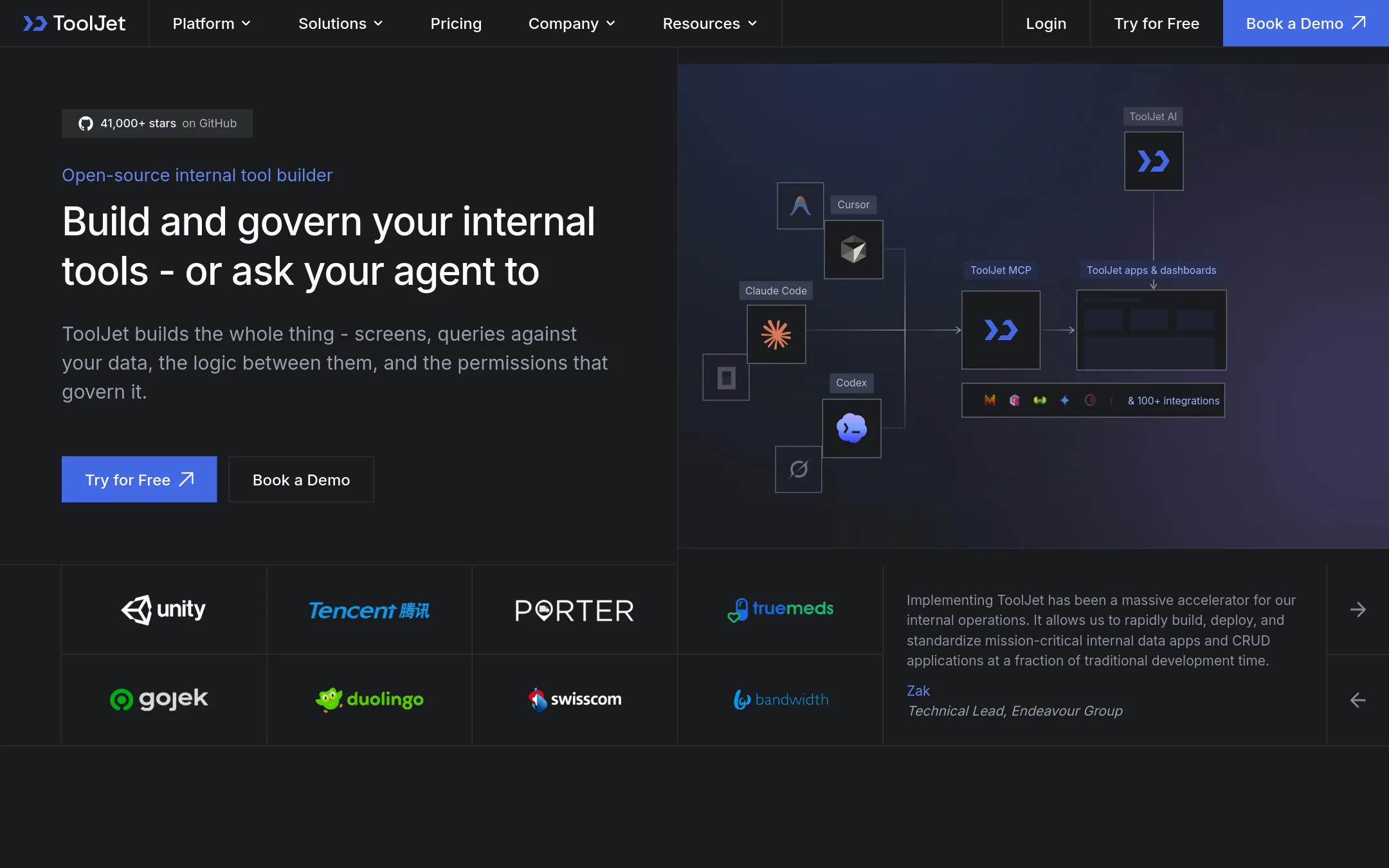Click the Swisscom logo
The height and width of the screenshot is (868, 1389).
tap(574, 700)
